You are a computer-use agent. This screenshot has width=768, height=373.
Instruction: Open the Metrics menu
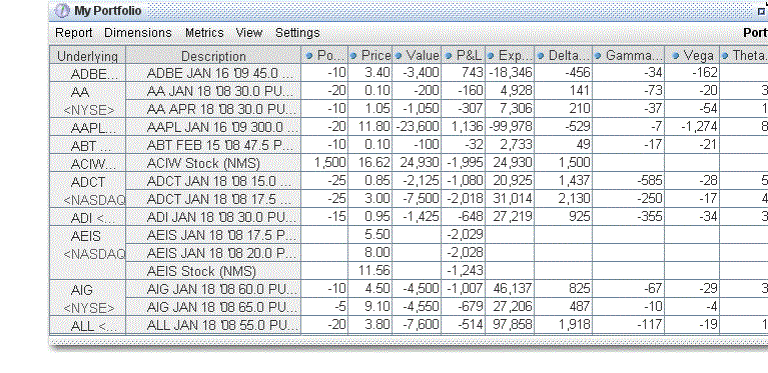(204, 33)
